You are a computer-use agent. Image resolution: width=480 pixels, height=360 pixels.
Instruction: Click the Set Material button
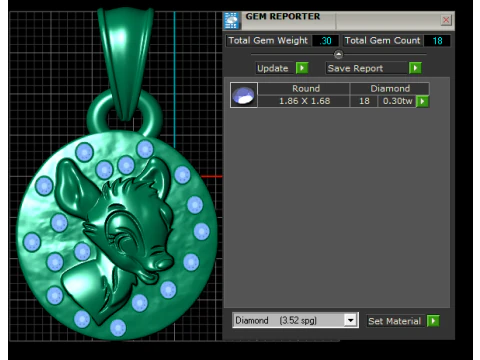pyautogui.click(x=395, y=321)
